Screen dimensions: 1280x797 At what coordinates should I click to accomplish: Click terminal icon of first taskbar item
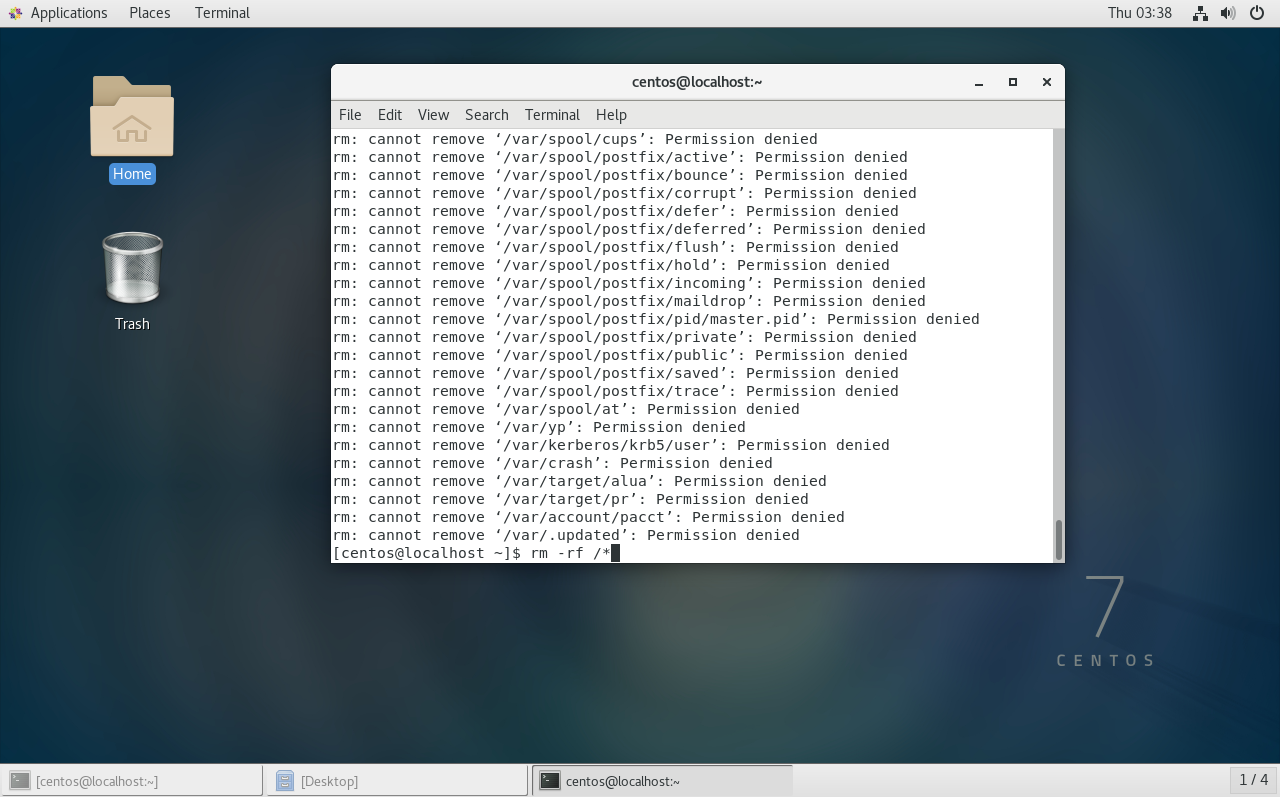coord(19,781)
